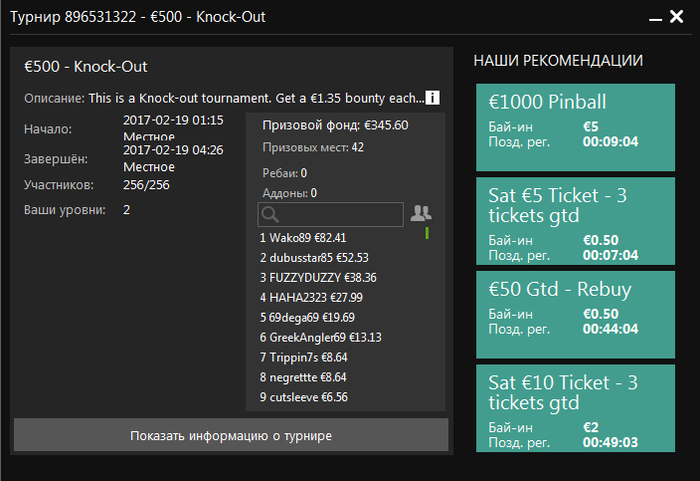Close the tournament lobby window
This screenshot has width=700, height=481.
(676, 17)
